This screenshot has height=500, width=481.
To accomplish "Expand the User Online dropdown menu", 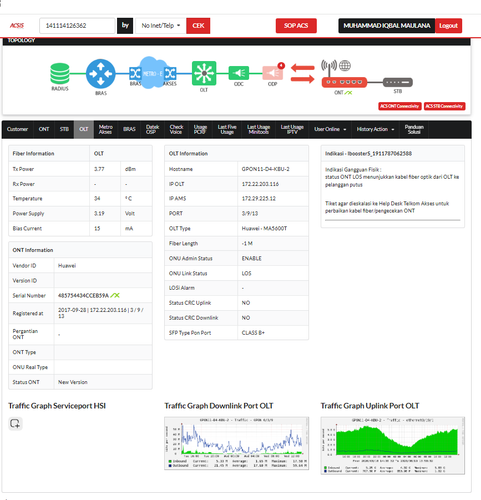I will point(330,129).
